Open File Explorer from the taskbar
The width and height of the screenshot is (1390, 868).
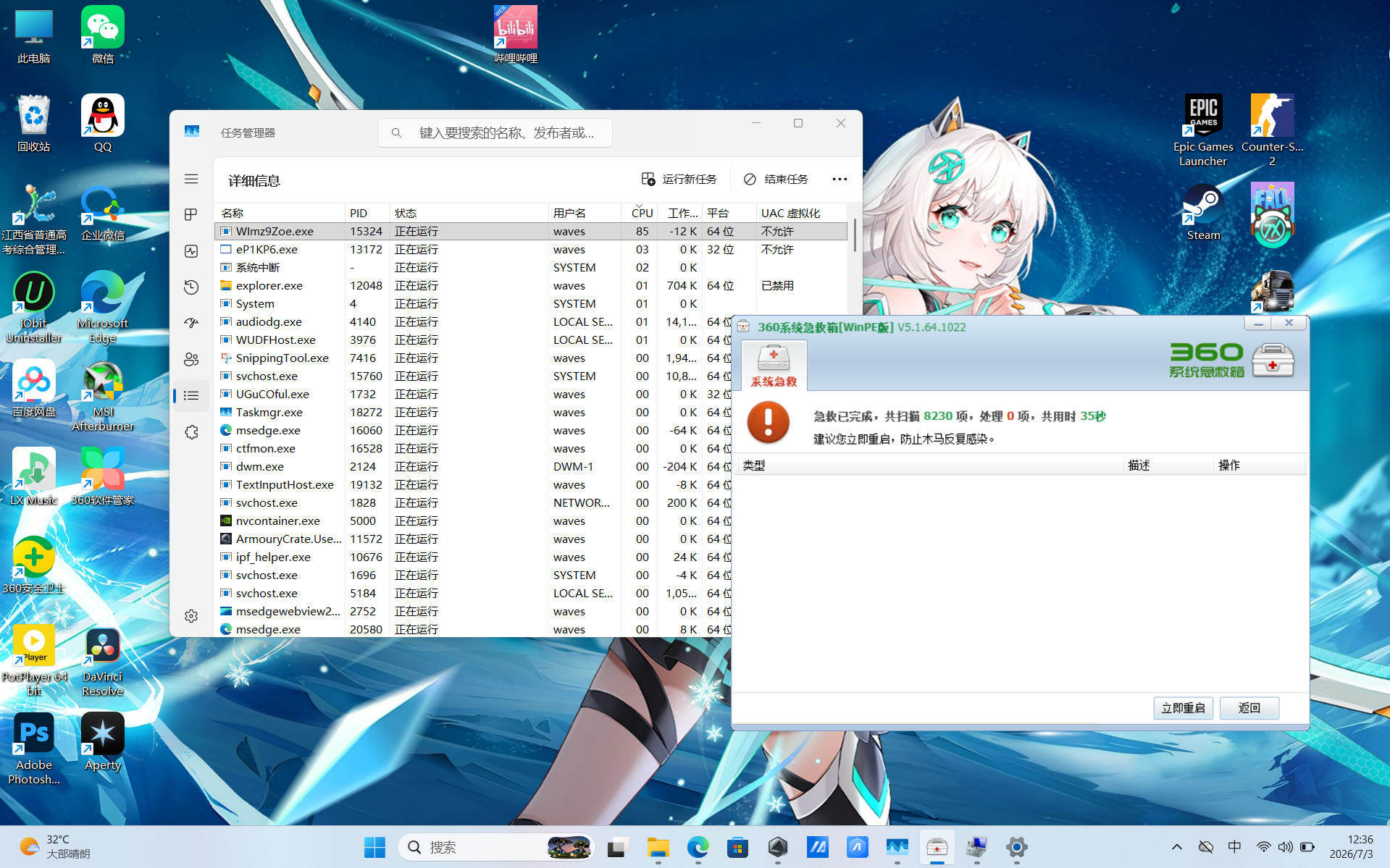[658, 847]
